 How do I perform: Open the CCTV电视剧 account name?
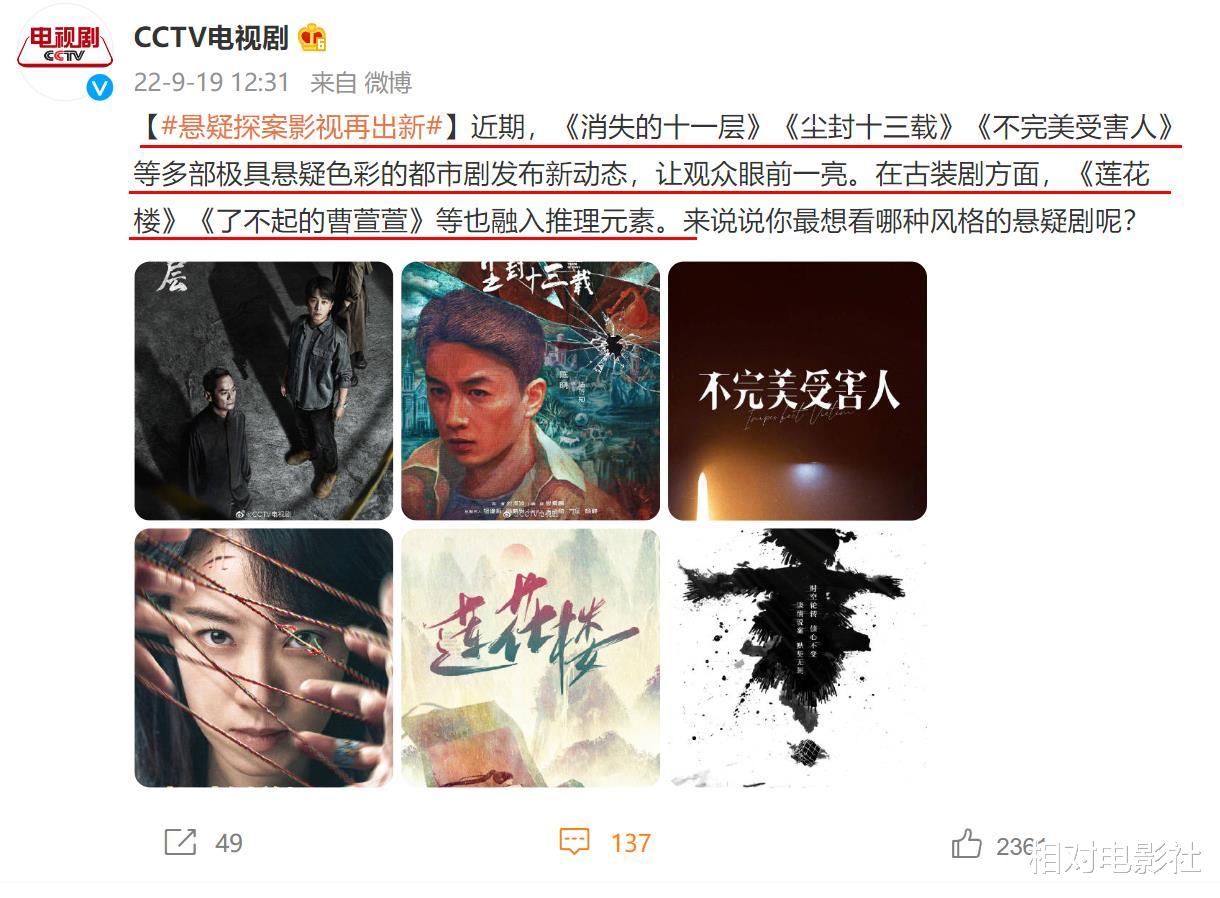tap(211, 38)
